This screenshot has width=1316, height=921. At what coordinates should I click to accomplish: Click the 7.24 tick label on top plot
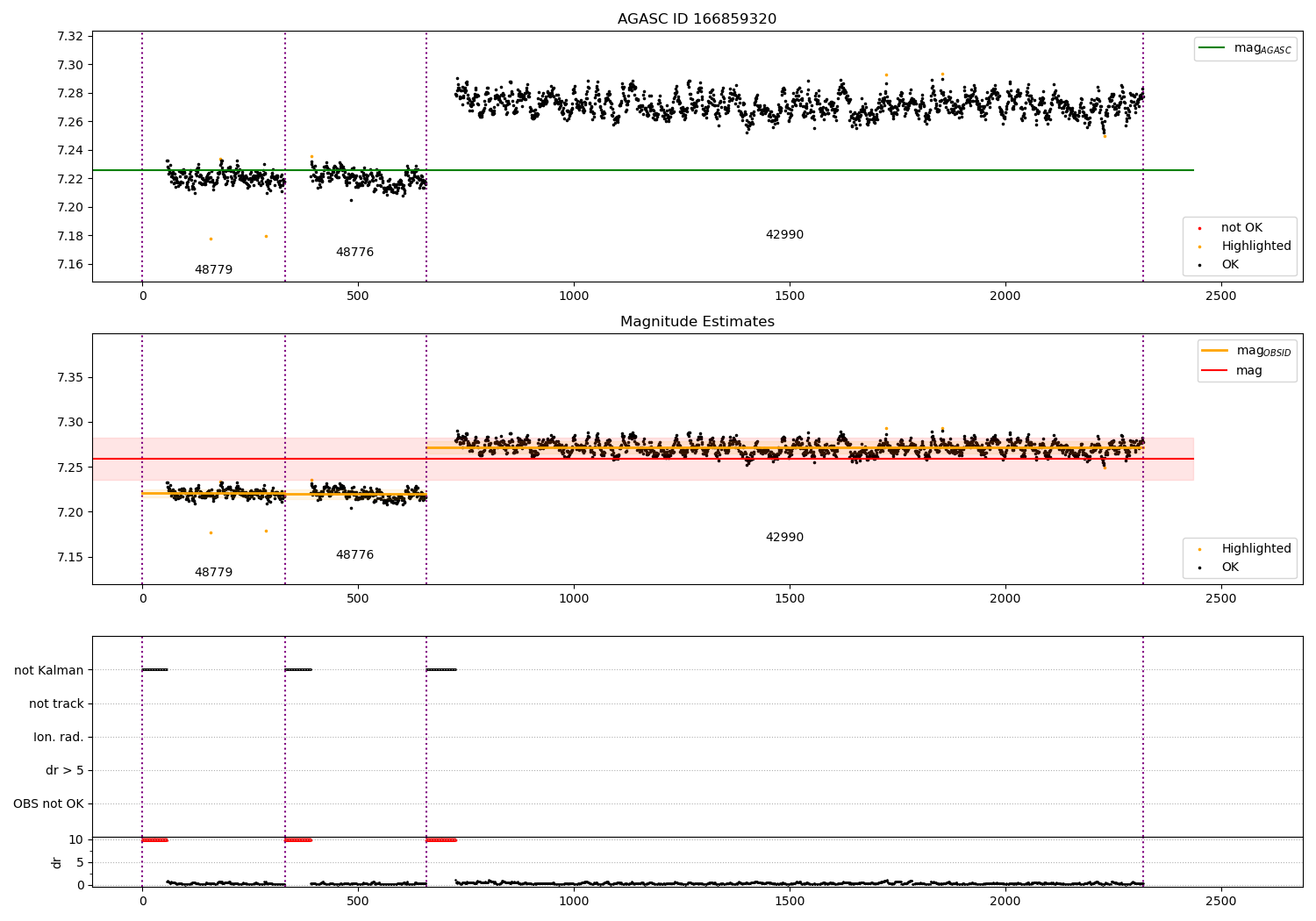(x=69, y=150)
